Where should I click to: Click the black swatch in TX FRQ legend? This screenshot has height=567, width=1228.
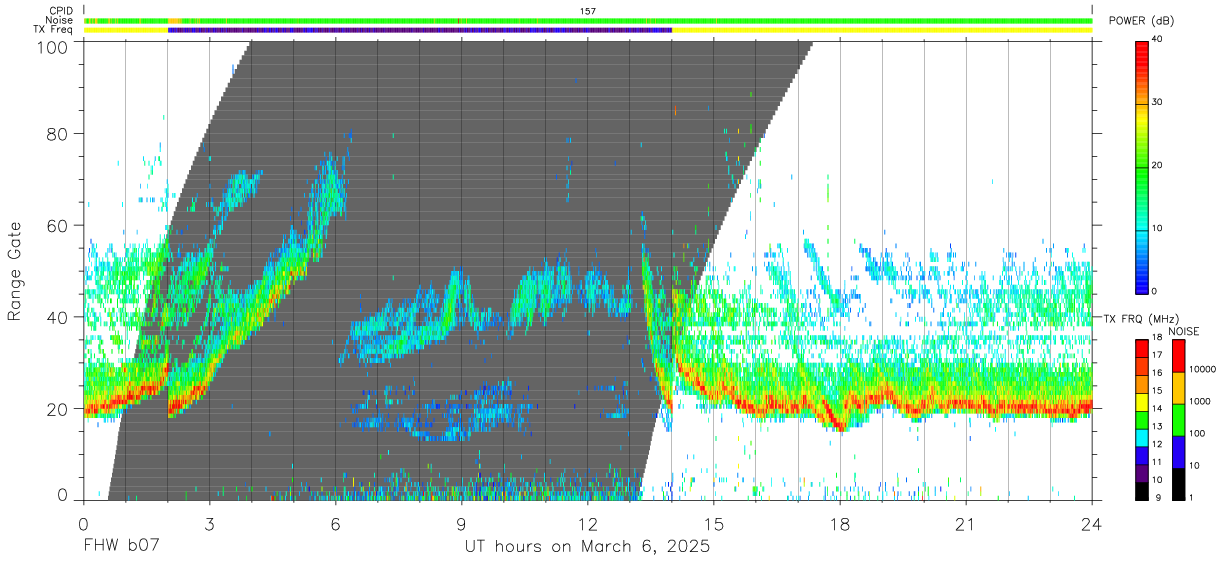tap(1141, 489)
